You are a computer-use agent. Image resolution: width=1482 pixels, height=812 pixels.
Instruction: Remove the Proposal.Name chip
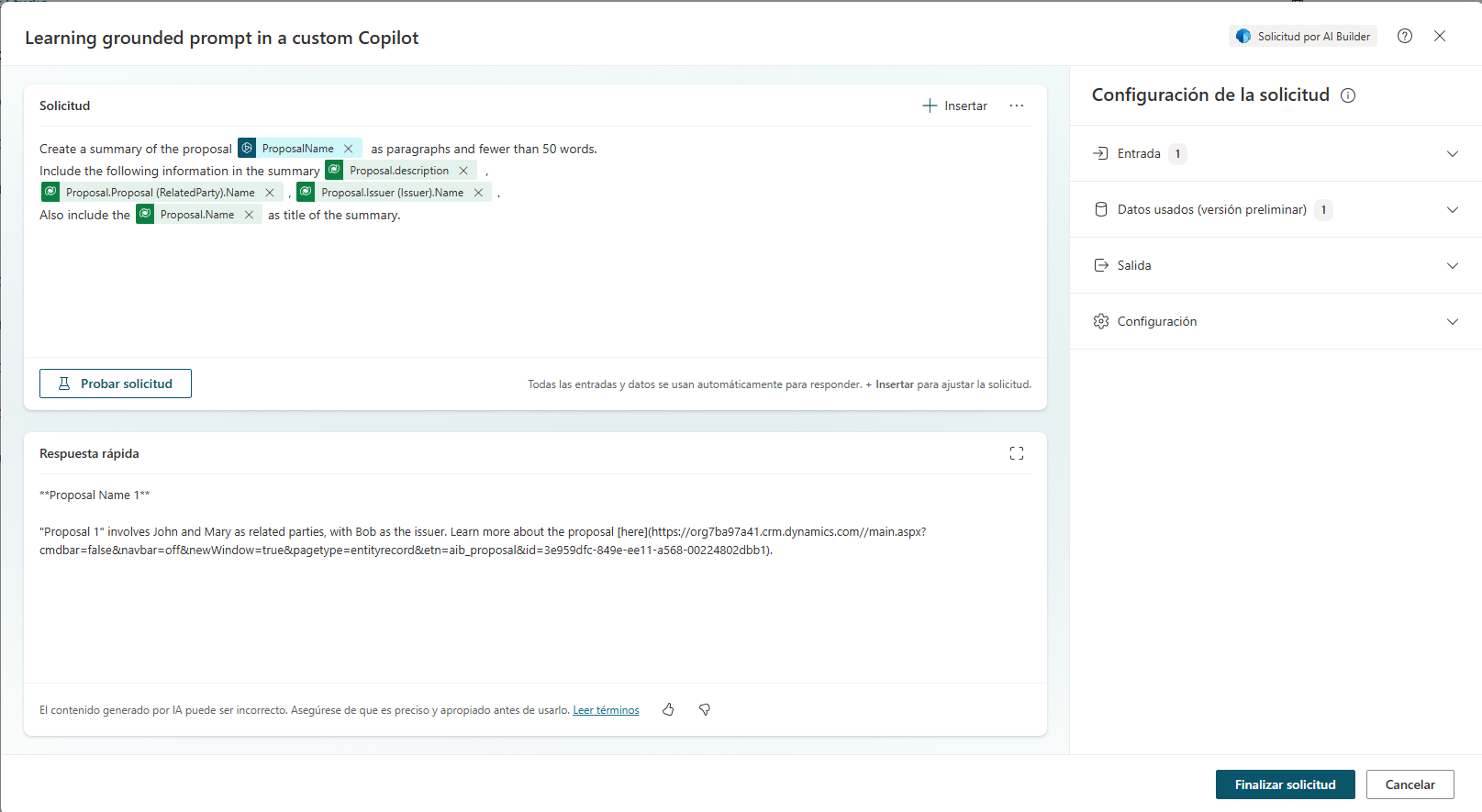(249, 215)
